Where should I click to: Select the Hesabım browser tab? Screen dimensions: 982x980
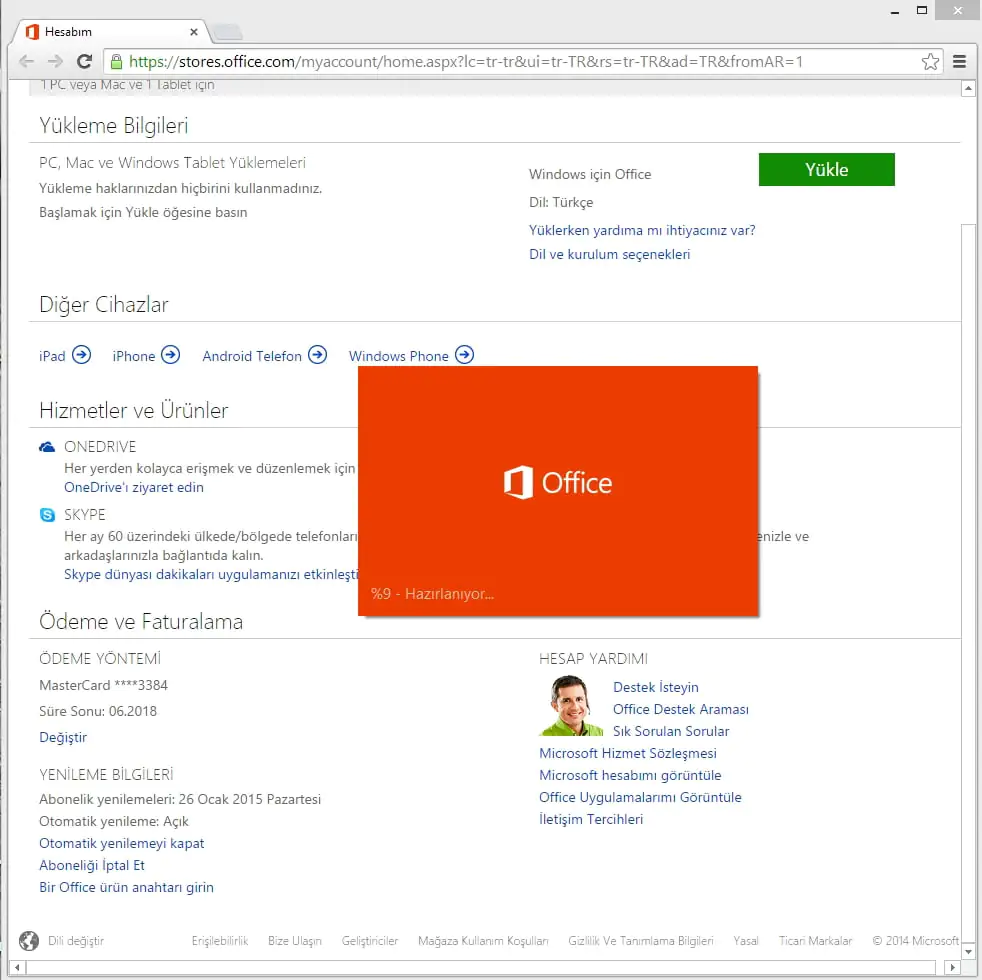click(x=113, y=32)
